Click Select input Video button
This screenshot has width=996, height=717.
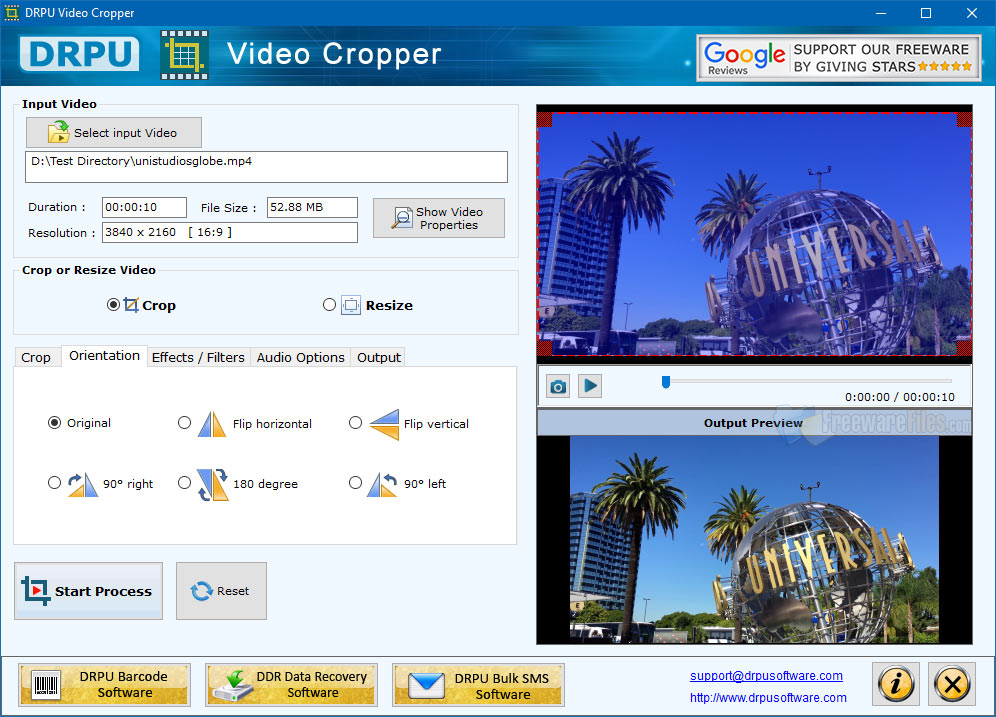pyautogui.click(x=114, y=133)
